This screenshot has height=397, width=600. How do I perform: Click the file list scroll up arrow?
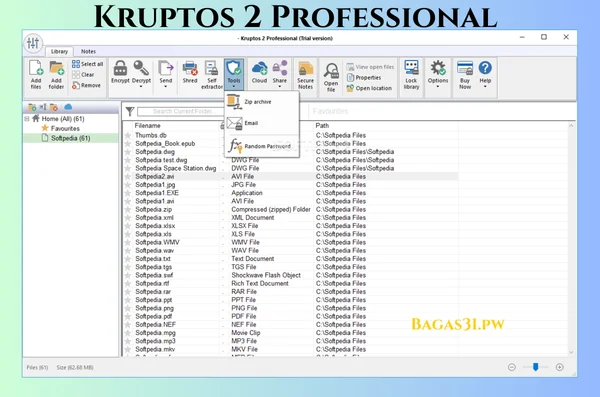pyautogui.click(x=571, y=126)
